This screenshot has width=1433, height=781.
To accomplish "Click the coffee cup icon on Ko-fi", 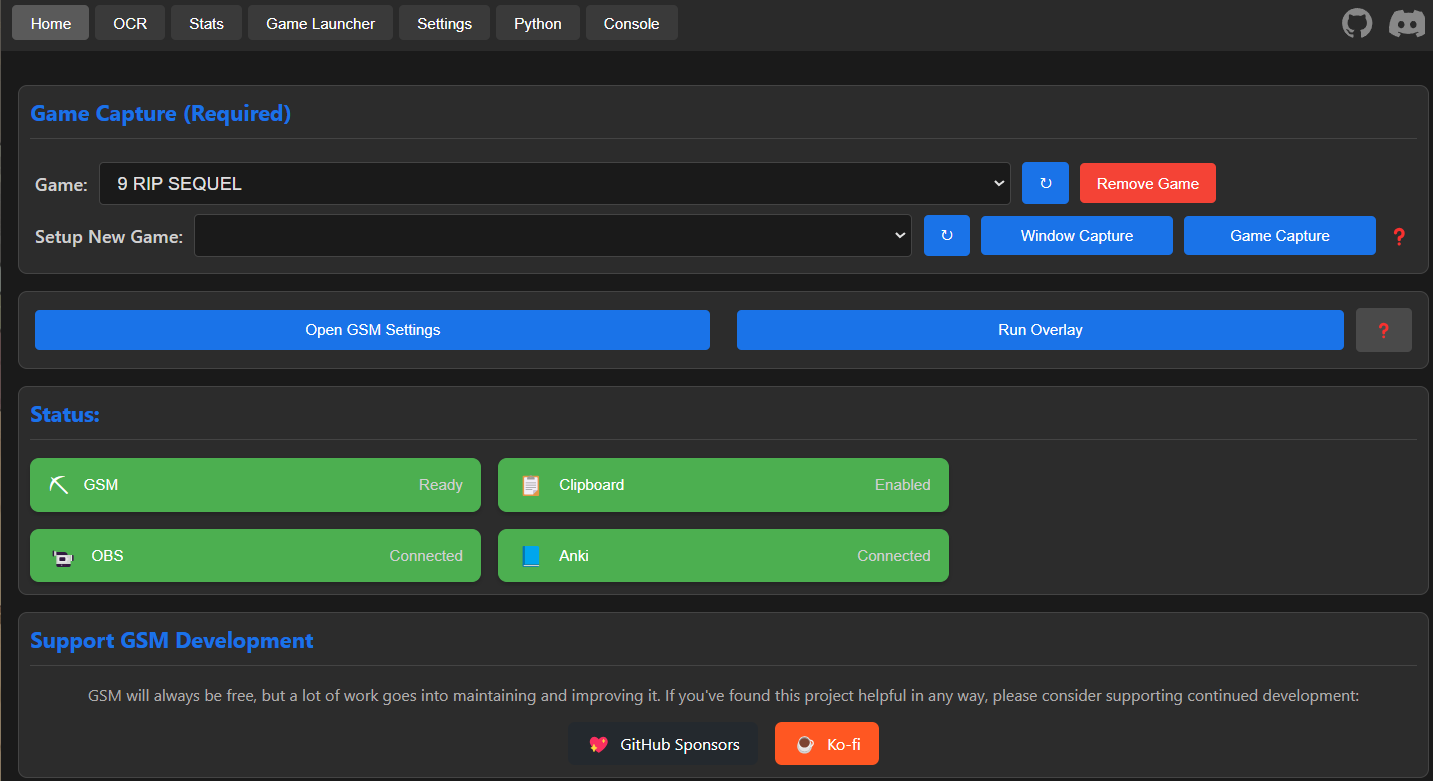I will 804,744.
